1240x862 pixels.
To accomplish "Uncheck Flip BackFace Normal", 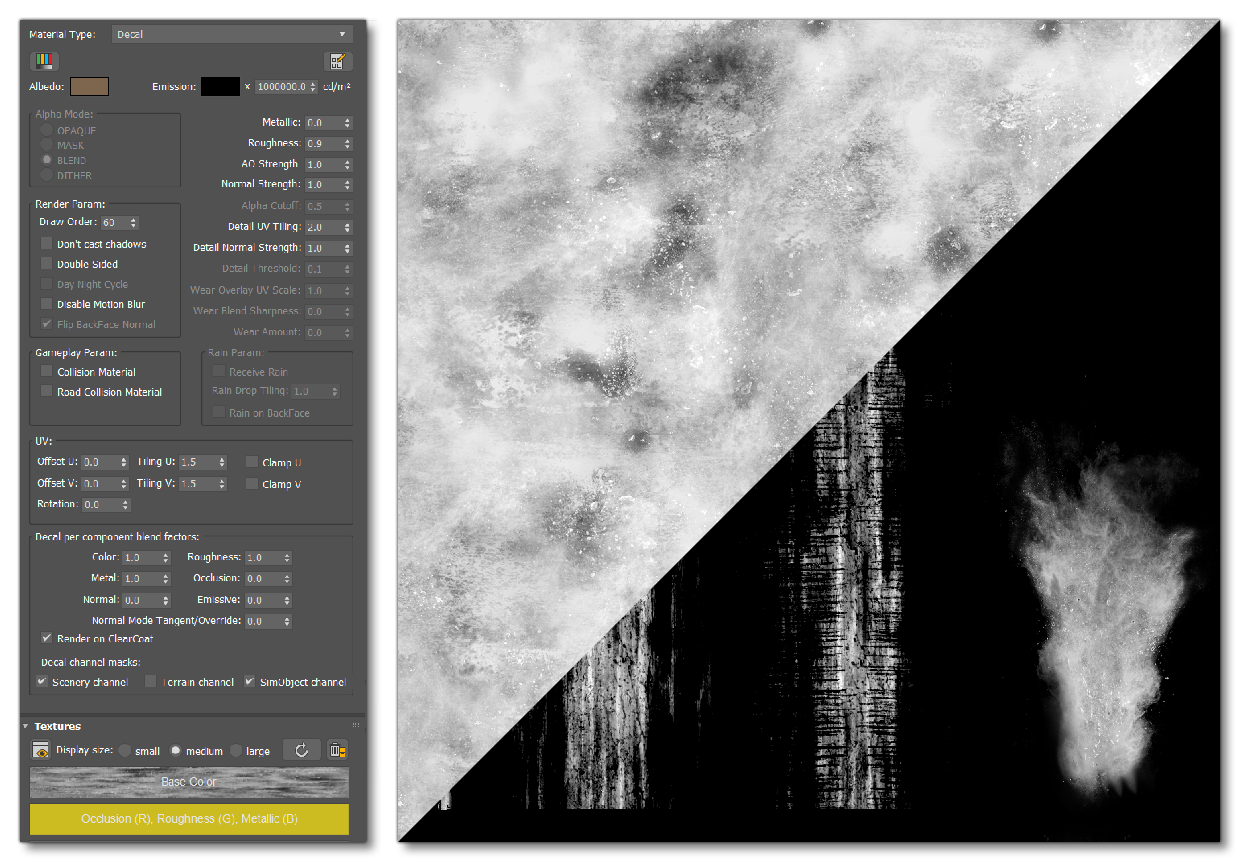I will click(x=45, y=324).
